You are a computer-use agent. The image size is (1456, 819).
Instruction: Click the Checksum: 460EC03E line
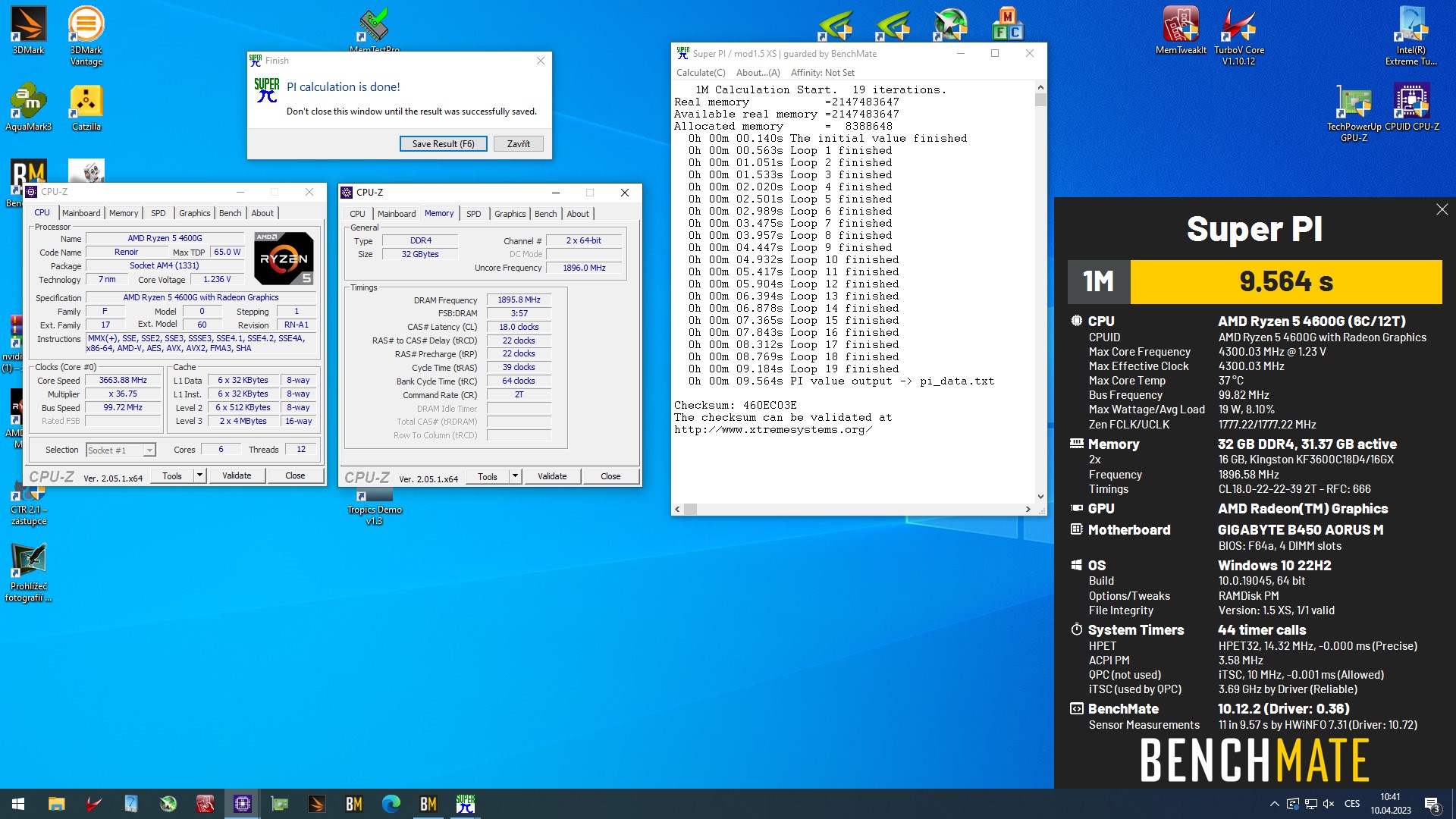click(x=736, y=406)
